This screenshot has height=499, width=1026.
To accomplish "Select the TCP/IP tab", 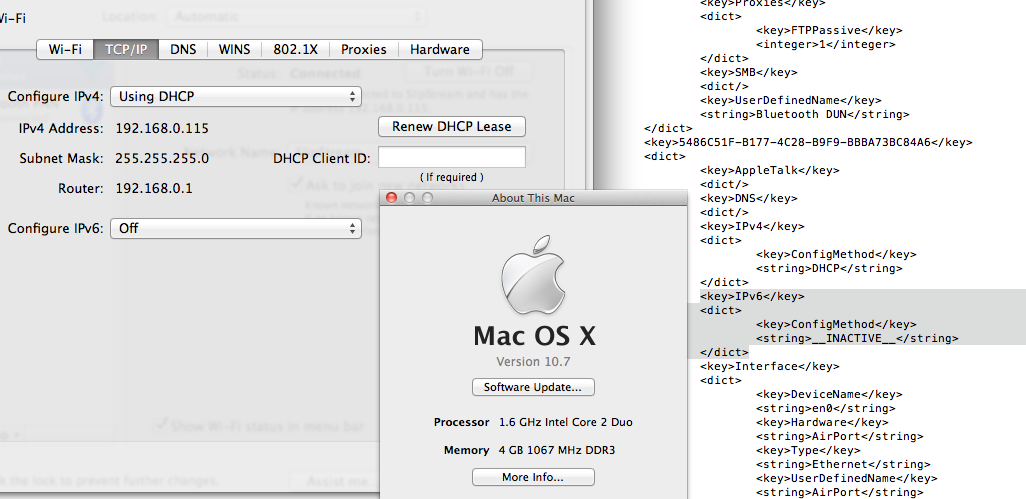I will click(x=126, y=50).
